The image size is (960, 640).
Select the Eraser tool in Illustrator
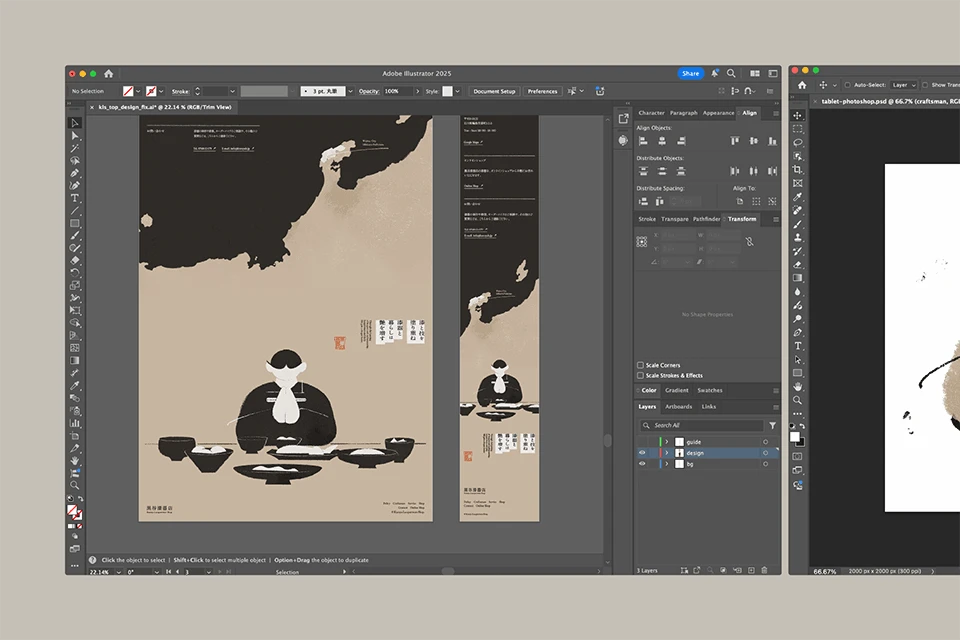coord(75,261)
